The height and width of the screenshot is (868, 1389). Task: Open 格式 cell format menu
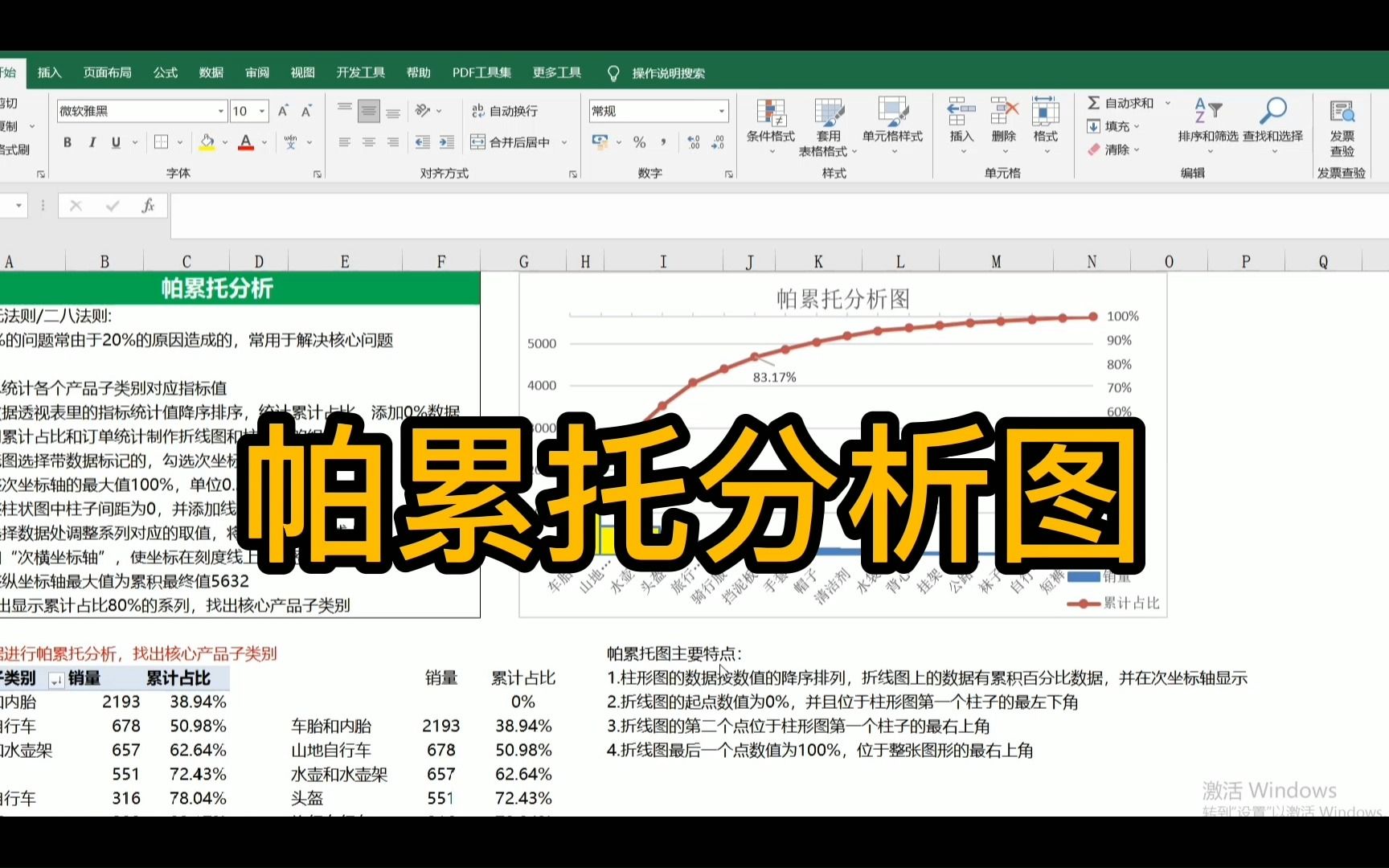1045,126
